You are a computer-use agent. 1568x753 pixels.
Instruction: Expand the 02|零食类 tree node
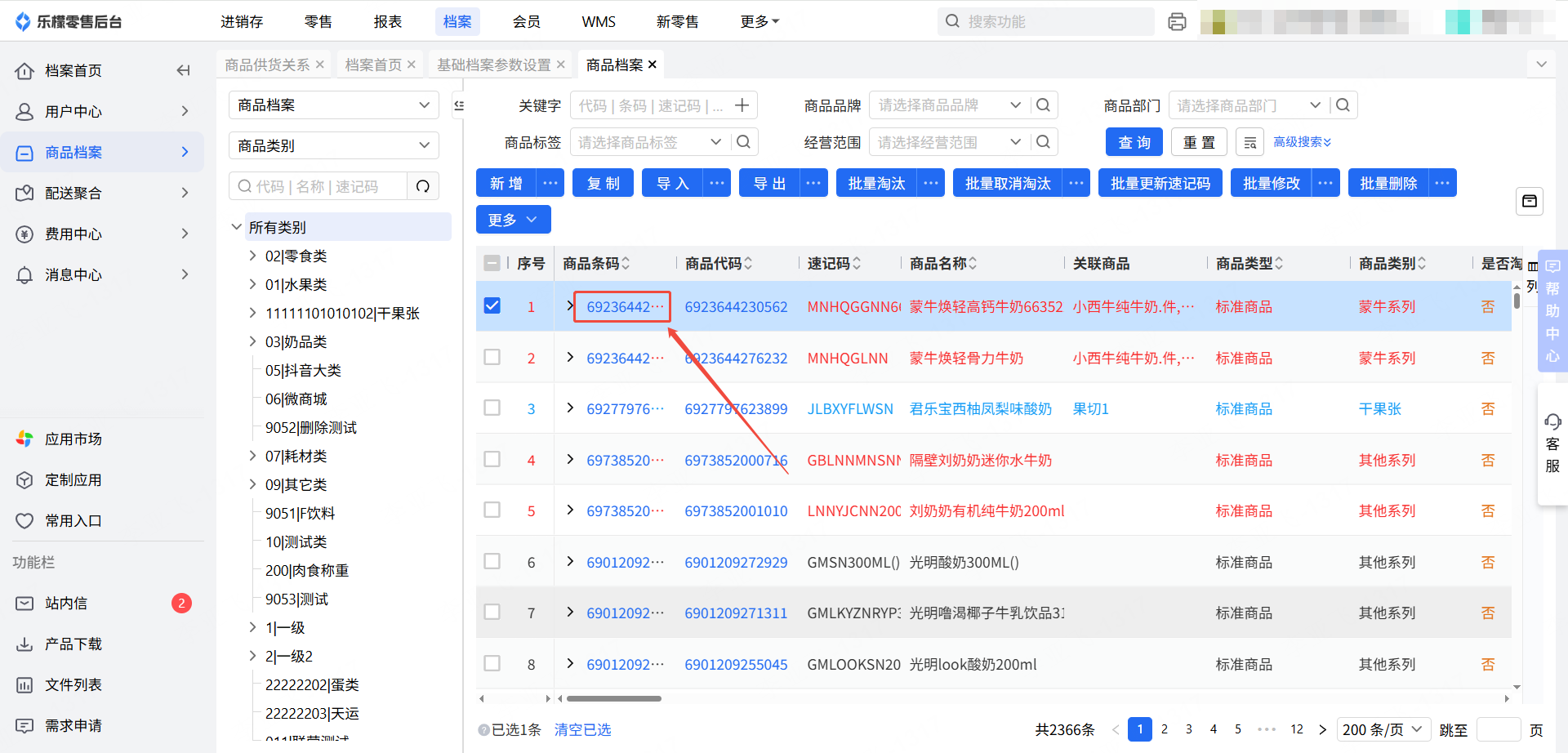click(252, 256)
